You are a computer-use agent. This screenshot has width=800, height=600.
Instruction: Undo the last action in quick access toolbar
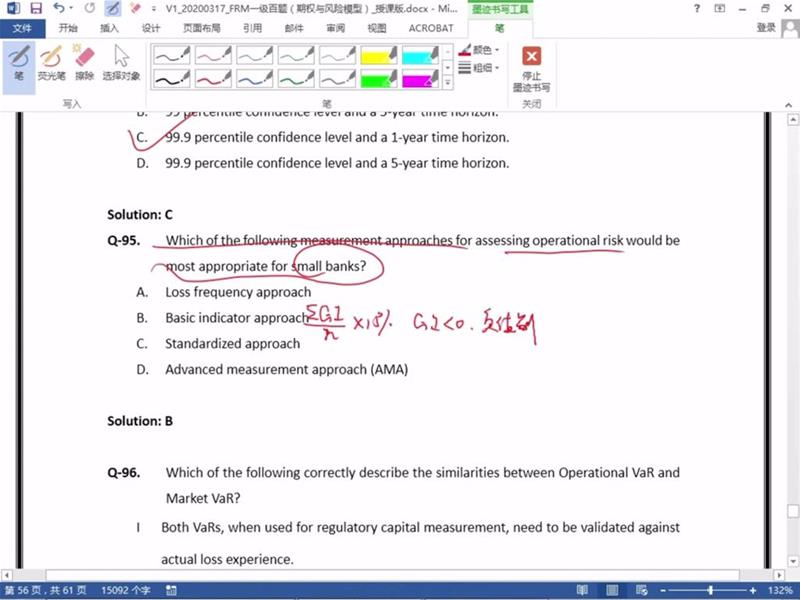pyautogui.click(x=59, y=8)
